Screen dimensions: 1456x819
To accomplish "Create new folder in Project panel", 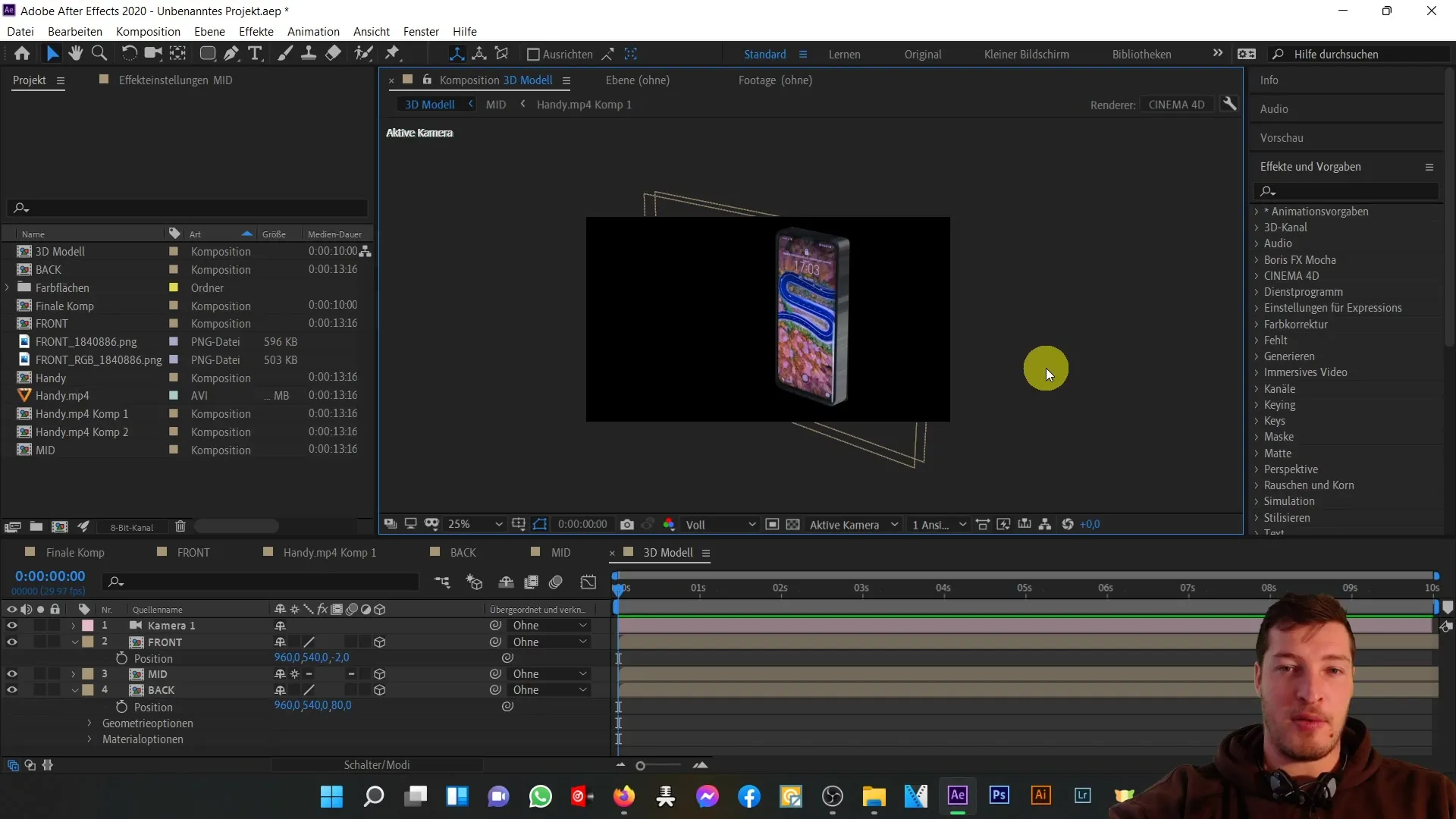I will (x=36, y=526).
